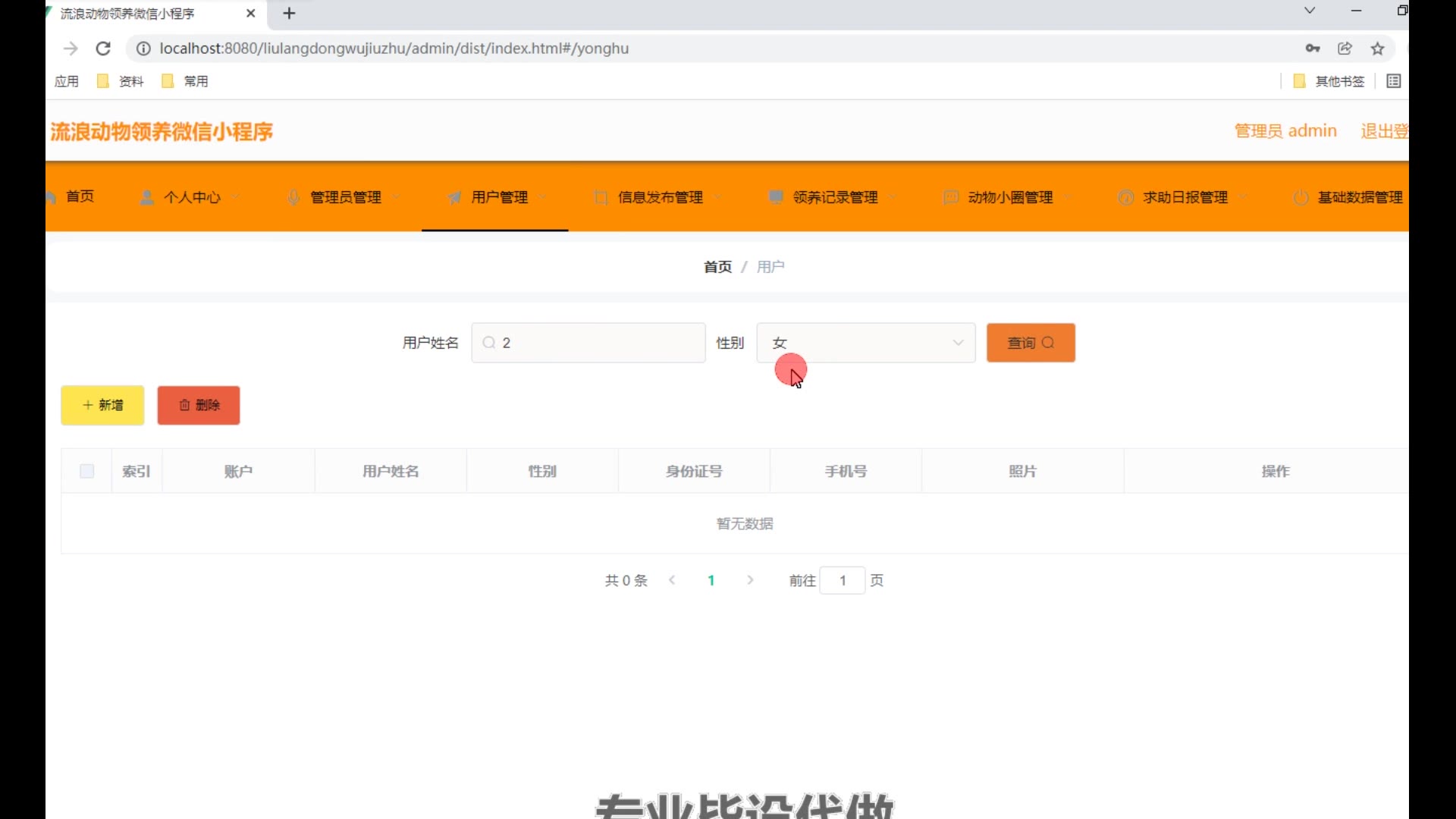1456x819 pixels.
Task: Reload the page with the refresh icon
Action: 103,49
